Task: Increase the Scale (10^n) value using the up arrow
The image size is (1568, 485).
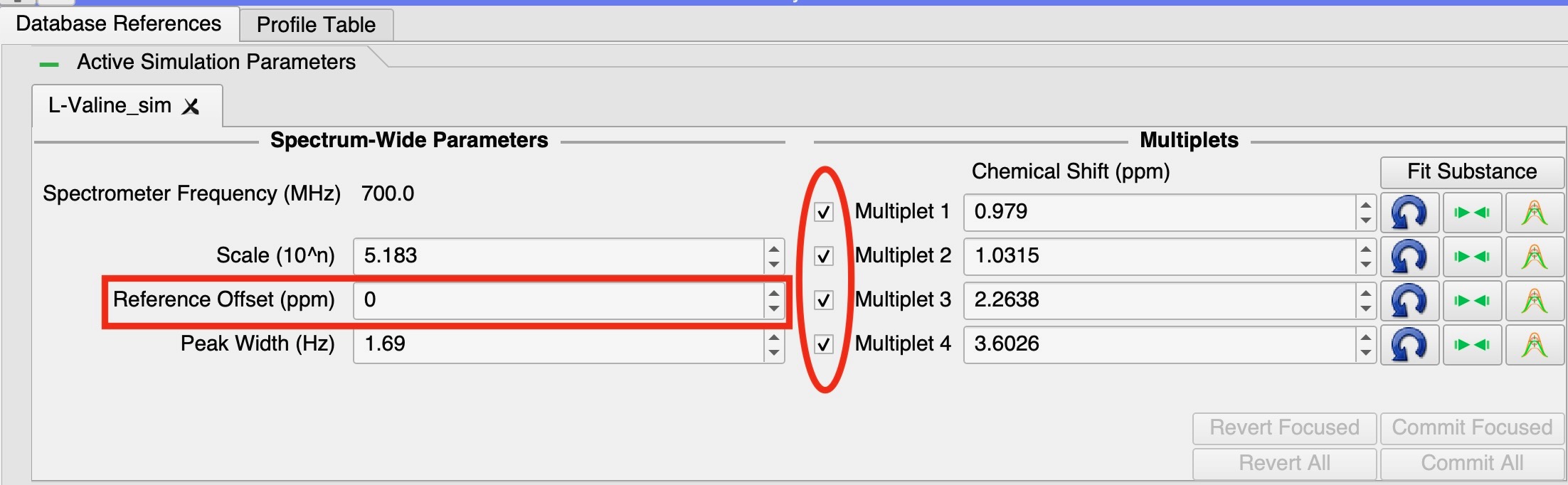Action: point(774,248)
